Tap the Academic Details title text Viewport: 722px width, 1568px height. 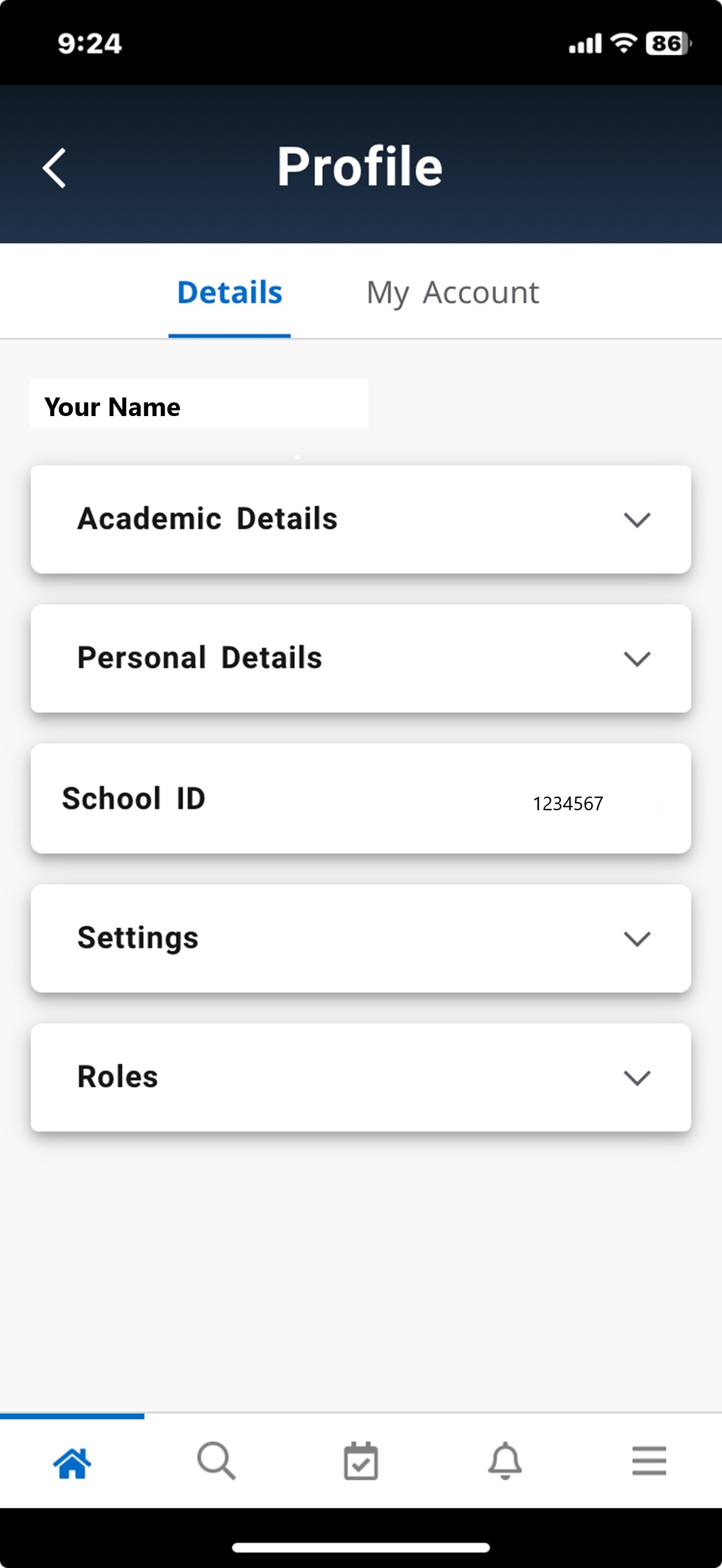pyautogui.click(x=207, y=519)
